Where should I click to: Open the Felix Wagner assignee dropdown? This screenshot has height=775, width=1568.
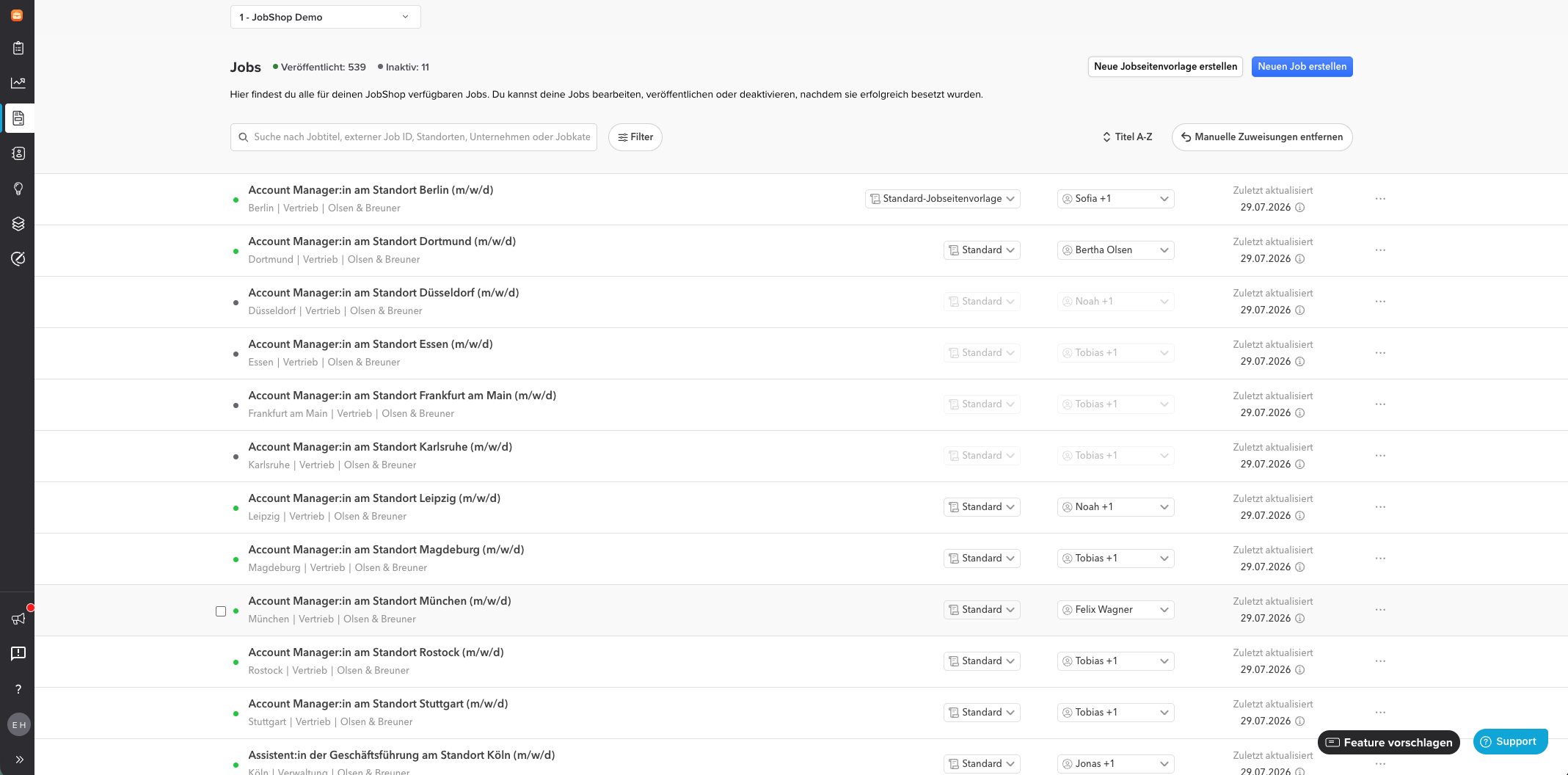pyautogui.click(x=1115, y=610)
